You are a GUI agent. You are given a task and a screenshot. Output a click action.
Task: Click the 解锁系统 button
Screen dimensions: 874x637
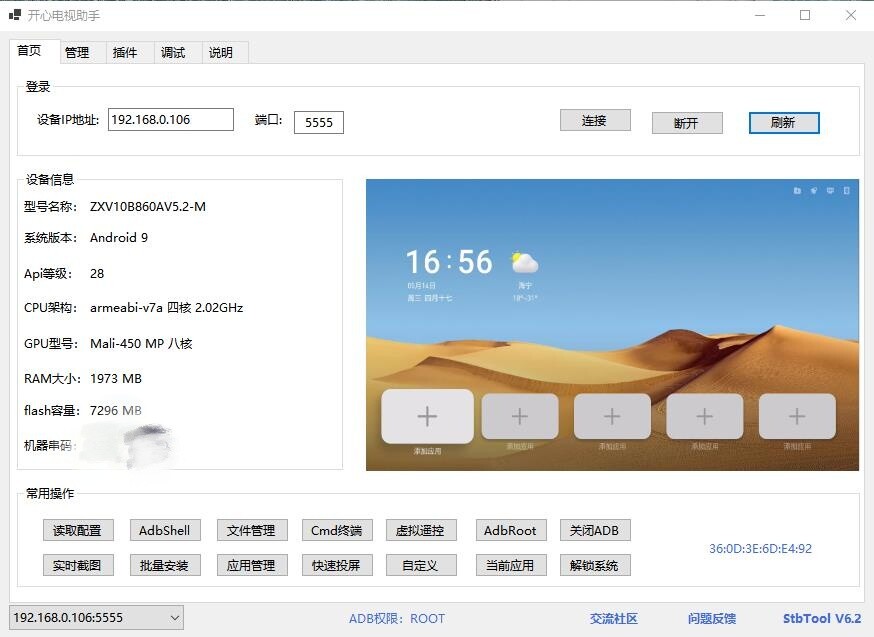pos(595,565)
